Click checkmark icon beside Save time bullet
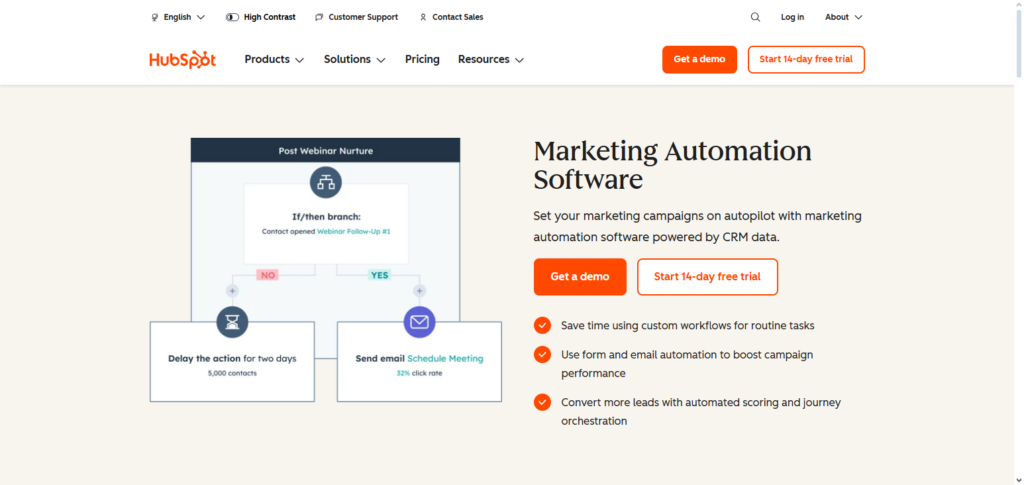The height and width of the screenshot is (485, 1024). 542,325
